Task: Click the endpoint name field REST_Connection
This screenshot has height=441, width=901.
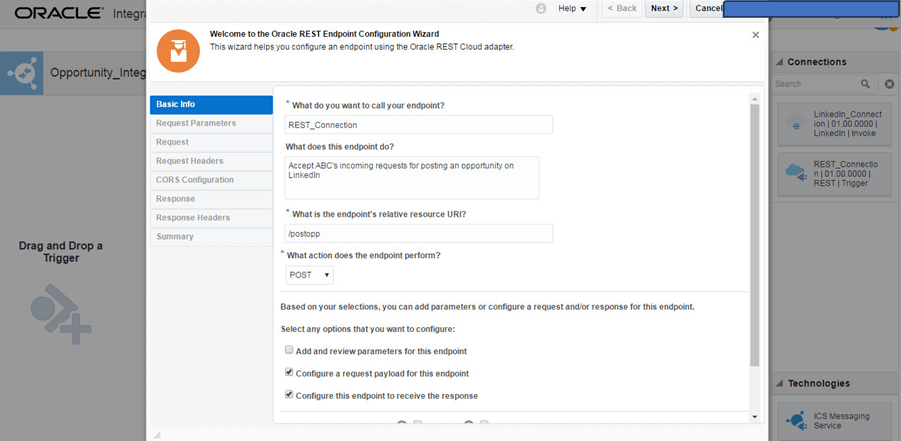Action: click(419, 125)
